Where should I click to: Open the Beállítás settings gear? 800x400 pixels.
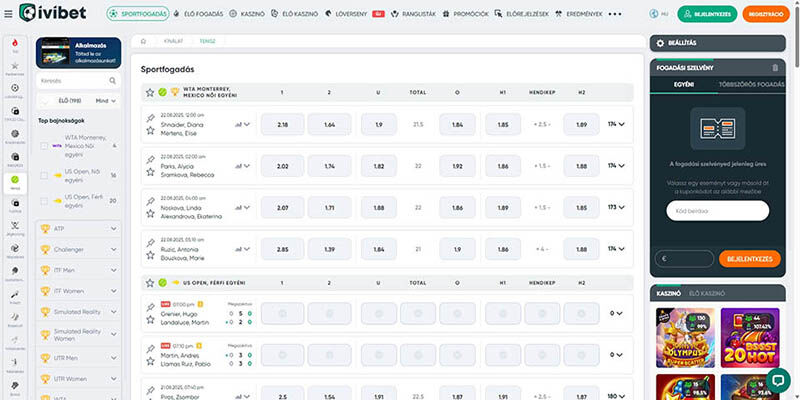pos(660,43)
